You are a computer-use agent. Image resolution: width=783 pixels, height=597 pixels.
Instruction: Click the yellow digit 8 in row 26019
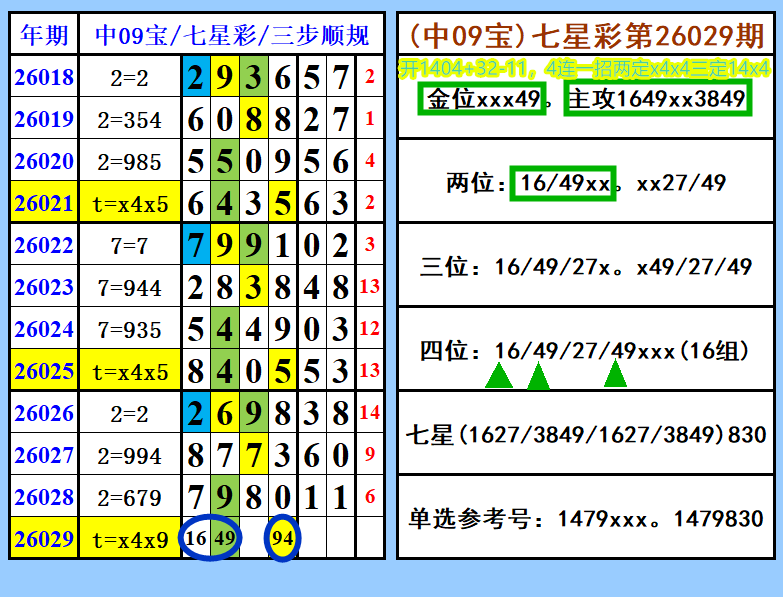254,120
